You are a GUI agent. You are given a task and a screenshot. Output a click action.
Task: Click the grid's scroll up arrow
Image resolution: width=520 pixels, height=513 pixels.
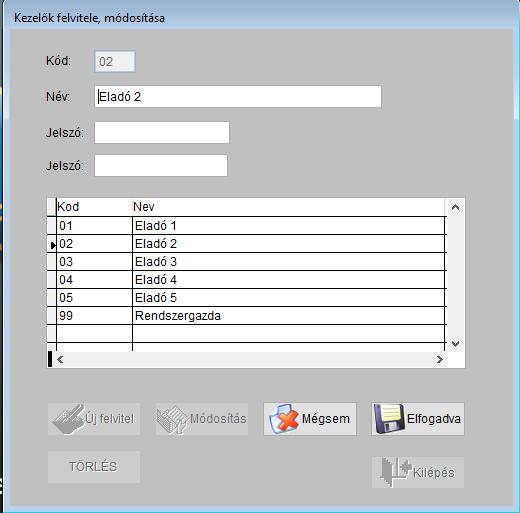[x=455, y=207]
